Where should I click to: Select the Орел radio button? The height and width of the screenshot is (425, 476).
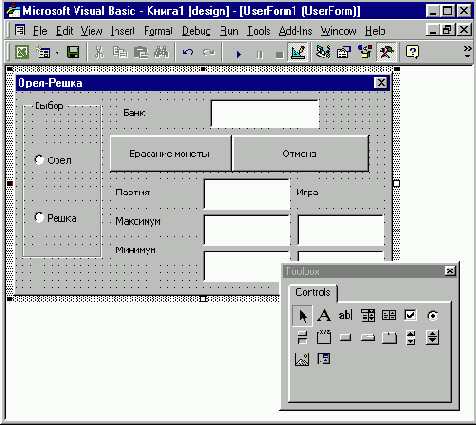point(53,160)
